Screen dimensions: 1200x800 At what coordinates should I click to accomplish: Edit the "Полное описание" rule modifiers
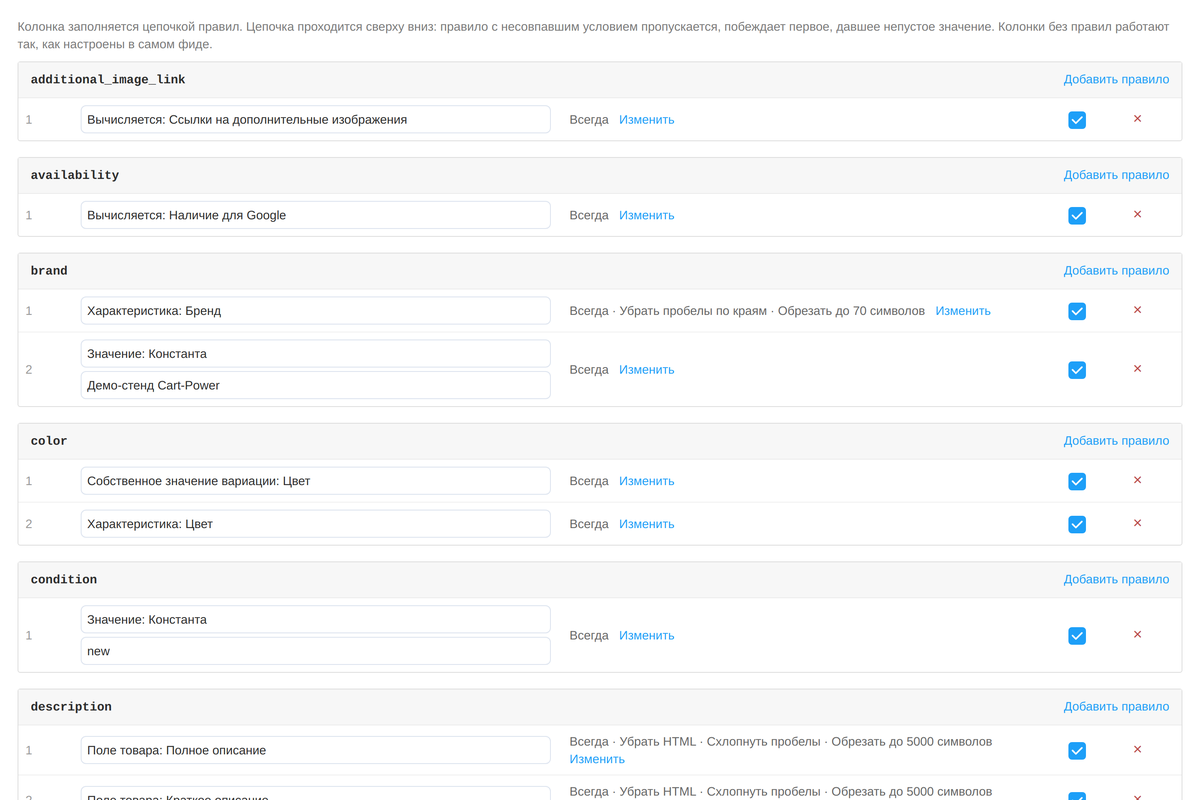(597, 759)
